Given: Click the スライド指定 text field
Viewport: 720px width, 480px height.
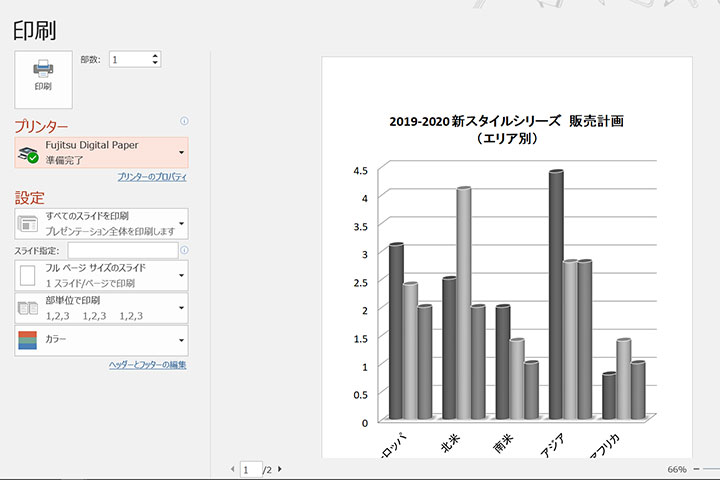Looking at the screenshot, I should (122, 250).
